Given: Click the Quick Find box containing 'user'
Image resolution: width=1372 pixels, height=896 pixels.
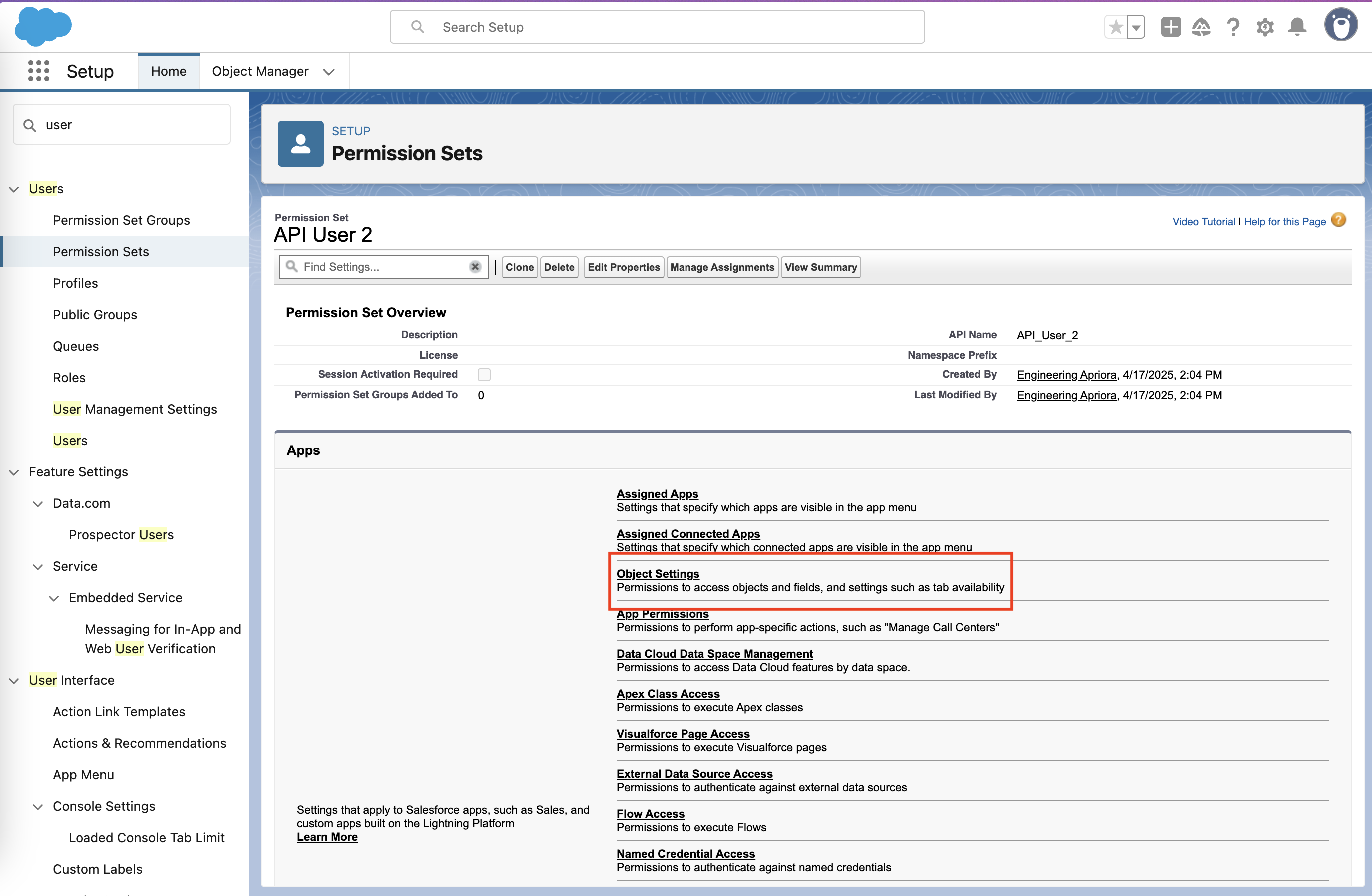Looking at the screenshot, I should coord(121,124).
